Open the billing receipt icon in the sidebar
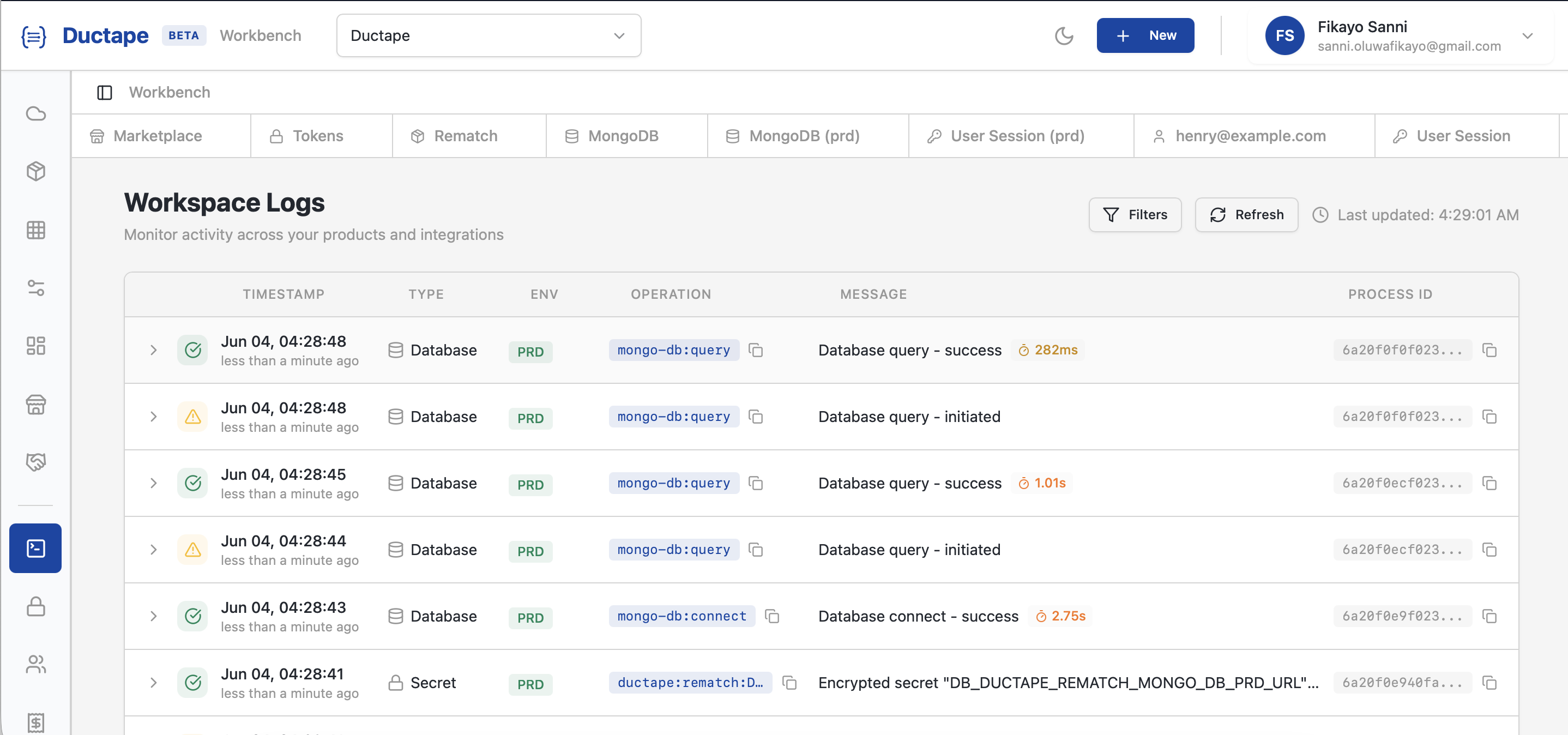This screenshot has width=1568, height=735. coord(36,722)
